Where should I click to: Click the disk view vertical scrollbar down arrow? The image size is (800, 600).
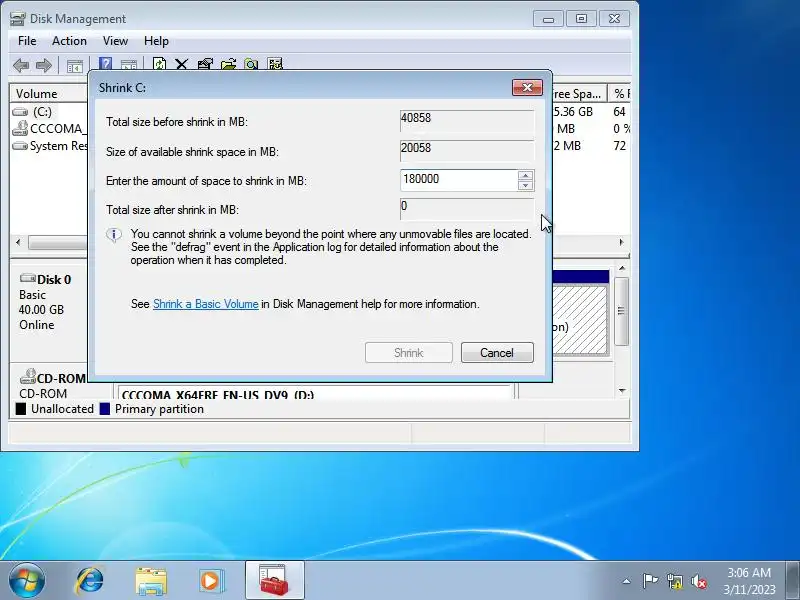click(622, 391)
